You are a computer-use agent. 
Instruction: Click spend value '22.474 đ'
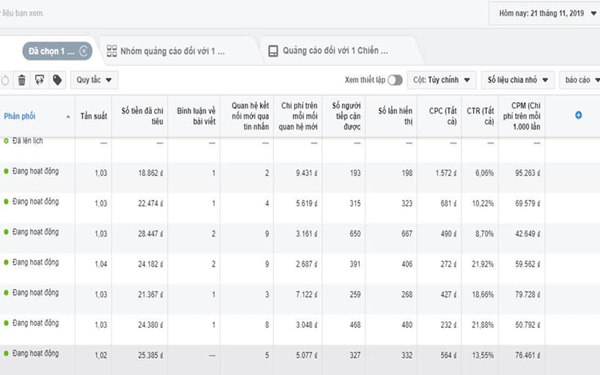click(151, 203)
